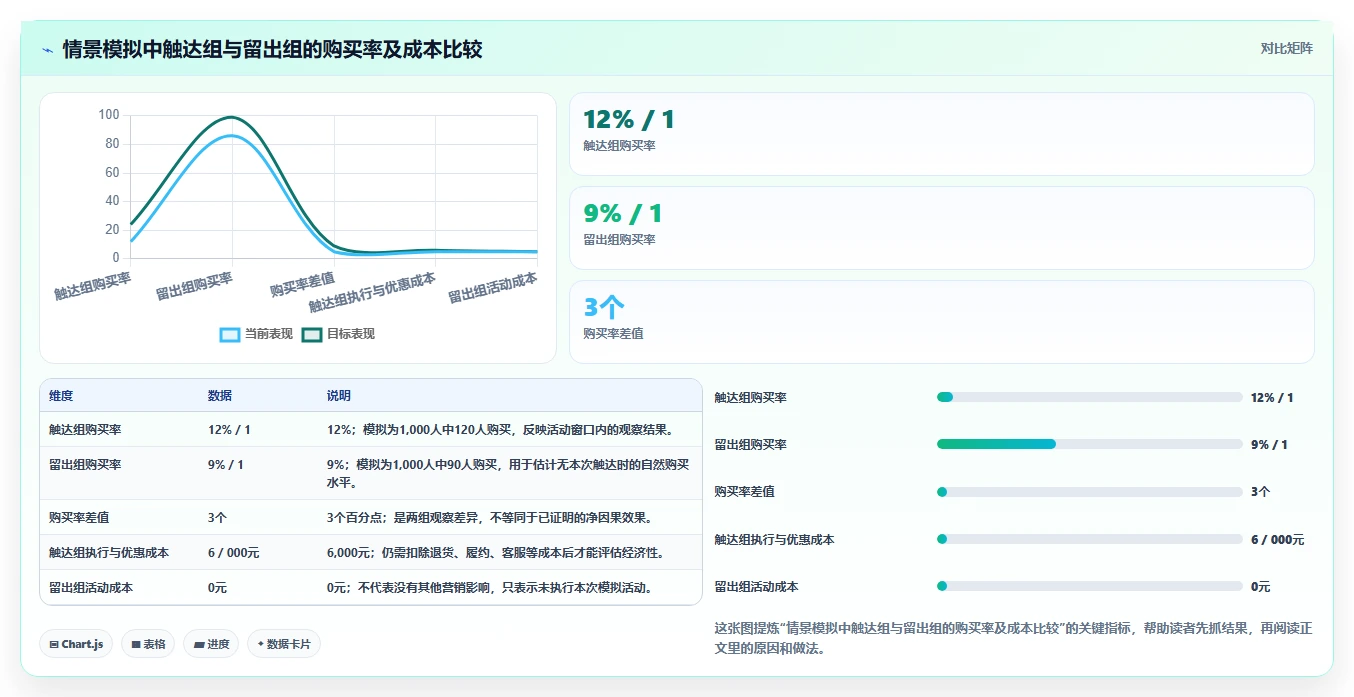The height and width of the screenshot is (697, 1354).
Task: Click the 留出组购买率 chart axis label
Action: (x=194, y=286)
